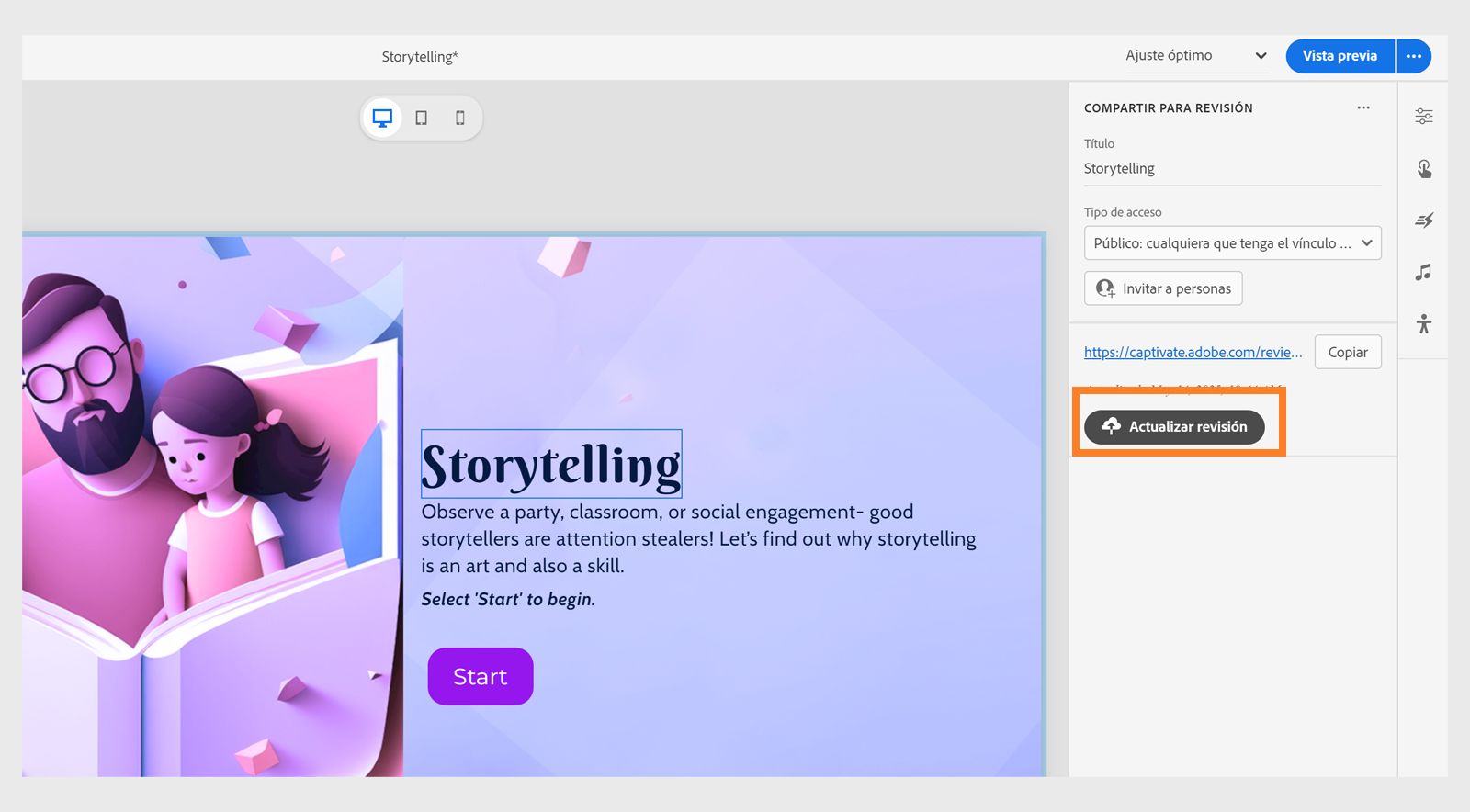This screenshot has width=1470, height=812.
Task: Click the Título input field
Action: point(1231,169)
